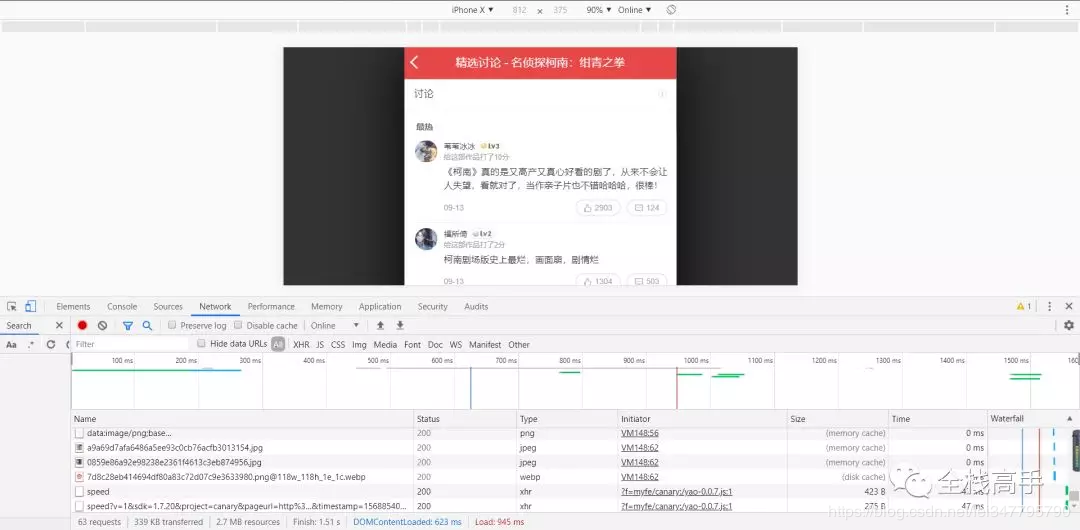Switch to the Memory tab
This screenshot has height=530, width=1080.
click(326, 307)
